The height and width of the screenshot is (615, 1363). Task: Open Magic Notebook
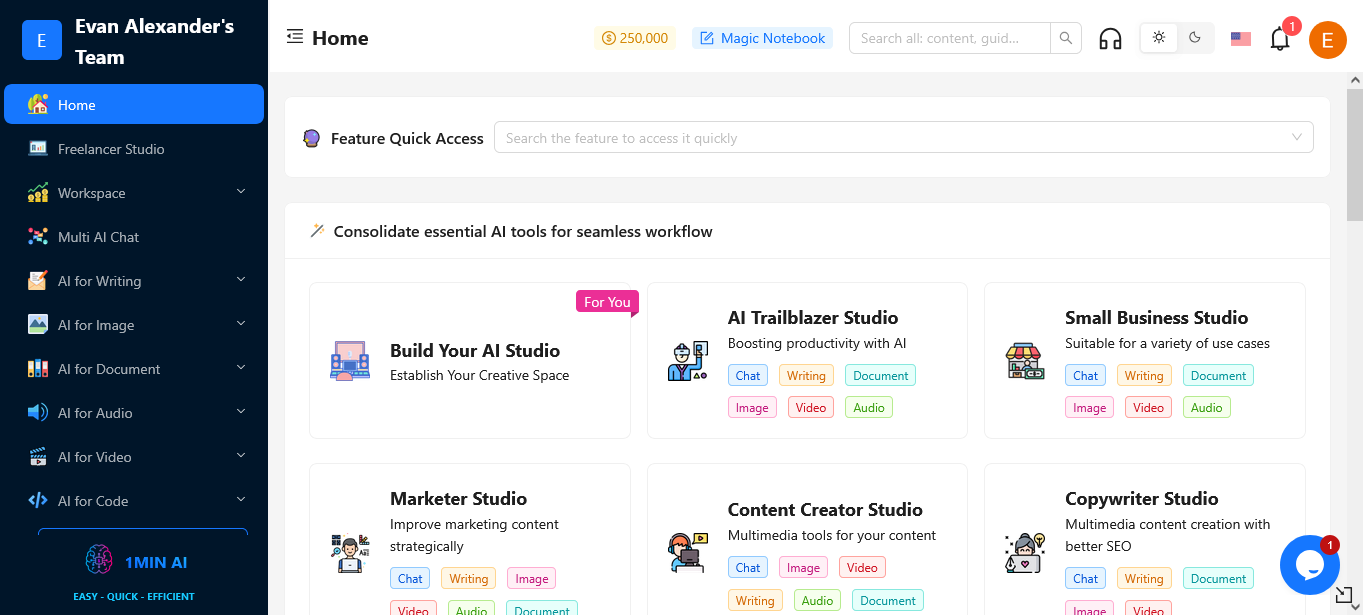(762, 38)
